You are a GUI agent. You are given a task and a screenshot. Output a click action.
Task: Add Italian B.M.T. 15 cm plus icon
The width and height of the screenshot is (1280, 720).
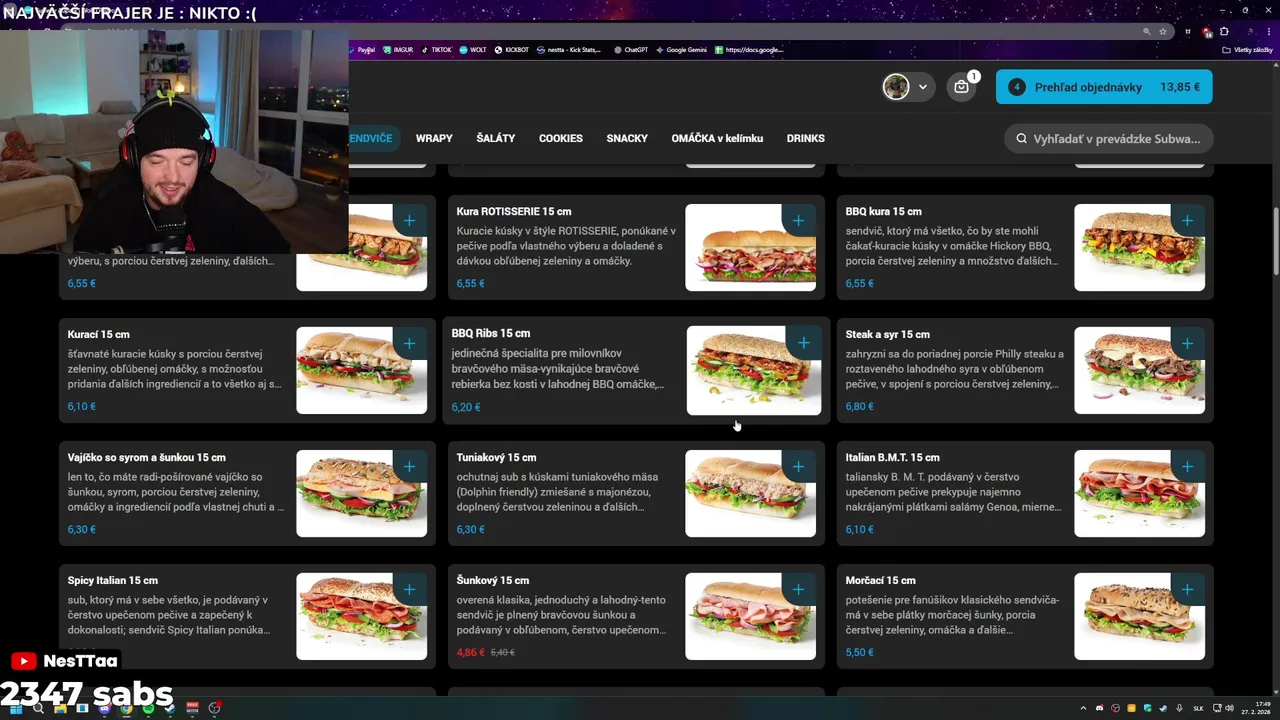pos(1187,466)
